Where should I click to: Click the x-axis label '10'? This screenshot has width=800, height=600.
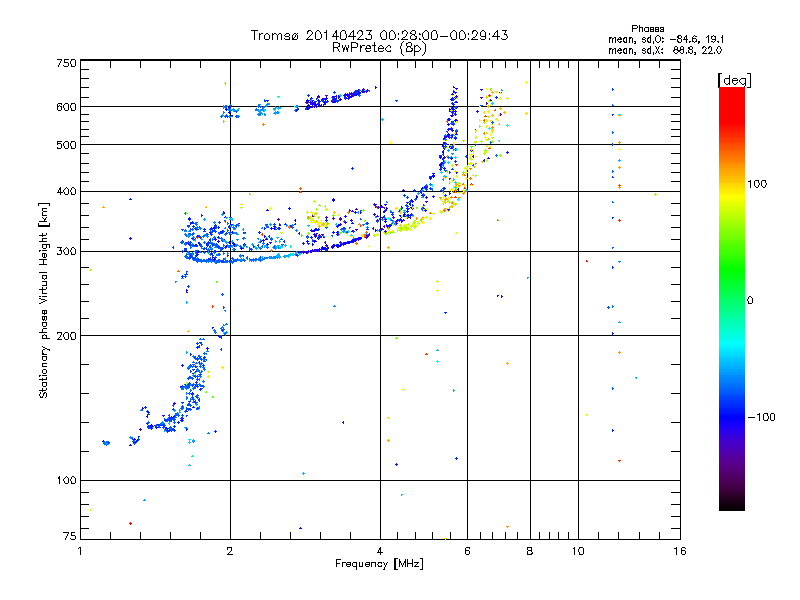(x=578, y=551)
